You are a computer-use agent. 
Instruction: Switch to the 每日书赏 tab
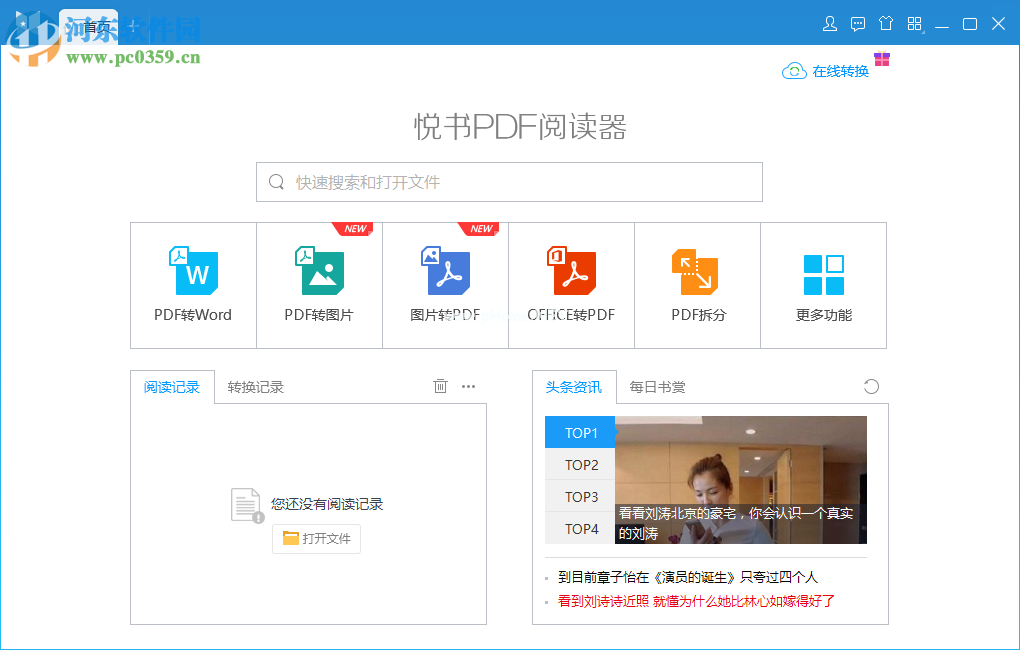(x=657, y=387)
